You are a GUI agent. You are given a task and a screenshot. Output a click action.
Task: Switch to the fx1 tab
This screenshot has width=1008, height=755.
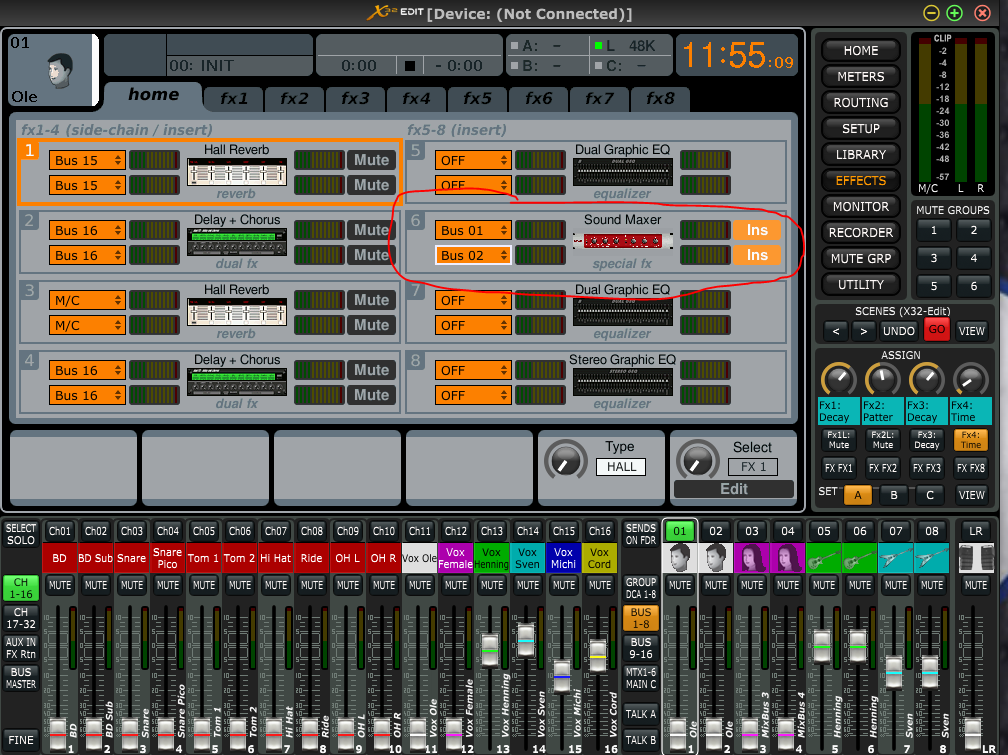pyautogui.click(x=233, y=99)
